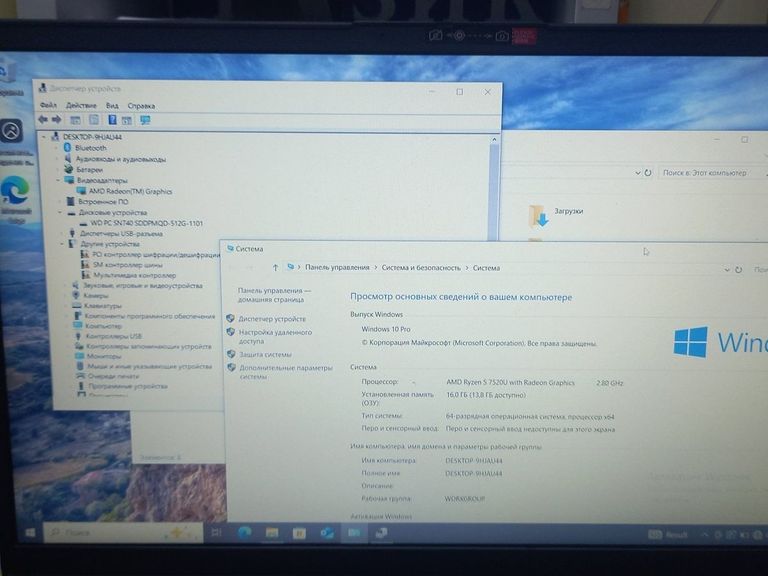Click Windows 10 Pro edition text
Screen dimensions: 768x576
pos(386,329)
